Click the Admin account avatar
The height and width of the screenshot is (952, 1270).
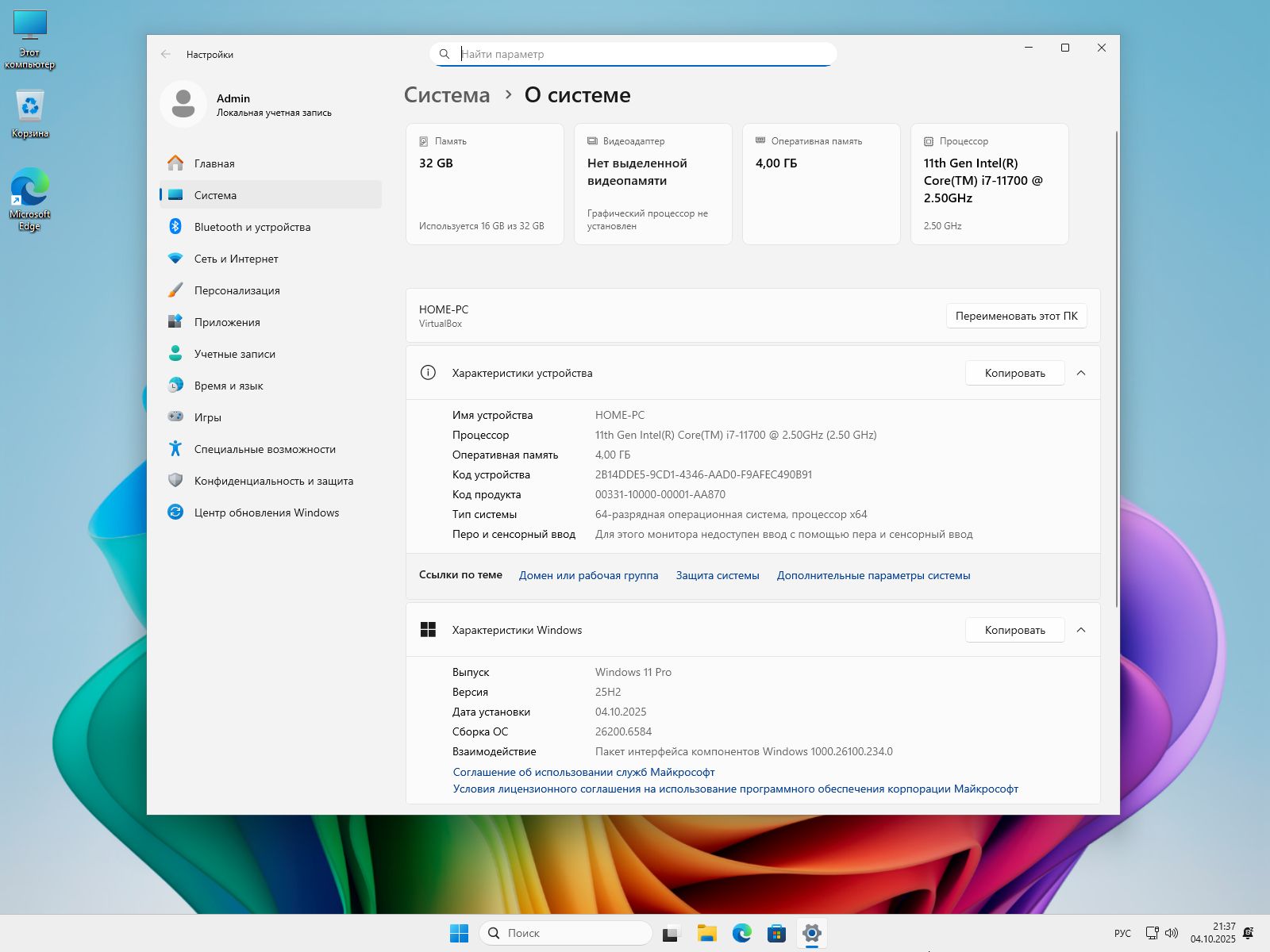[183, 104]
